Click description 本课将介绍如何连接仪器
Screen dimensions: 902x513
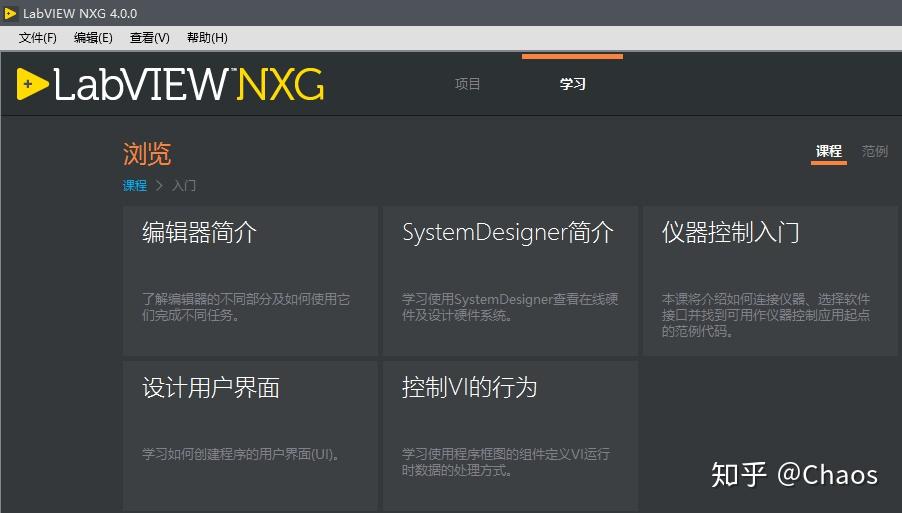pos(766,315)
